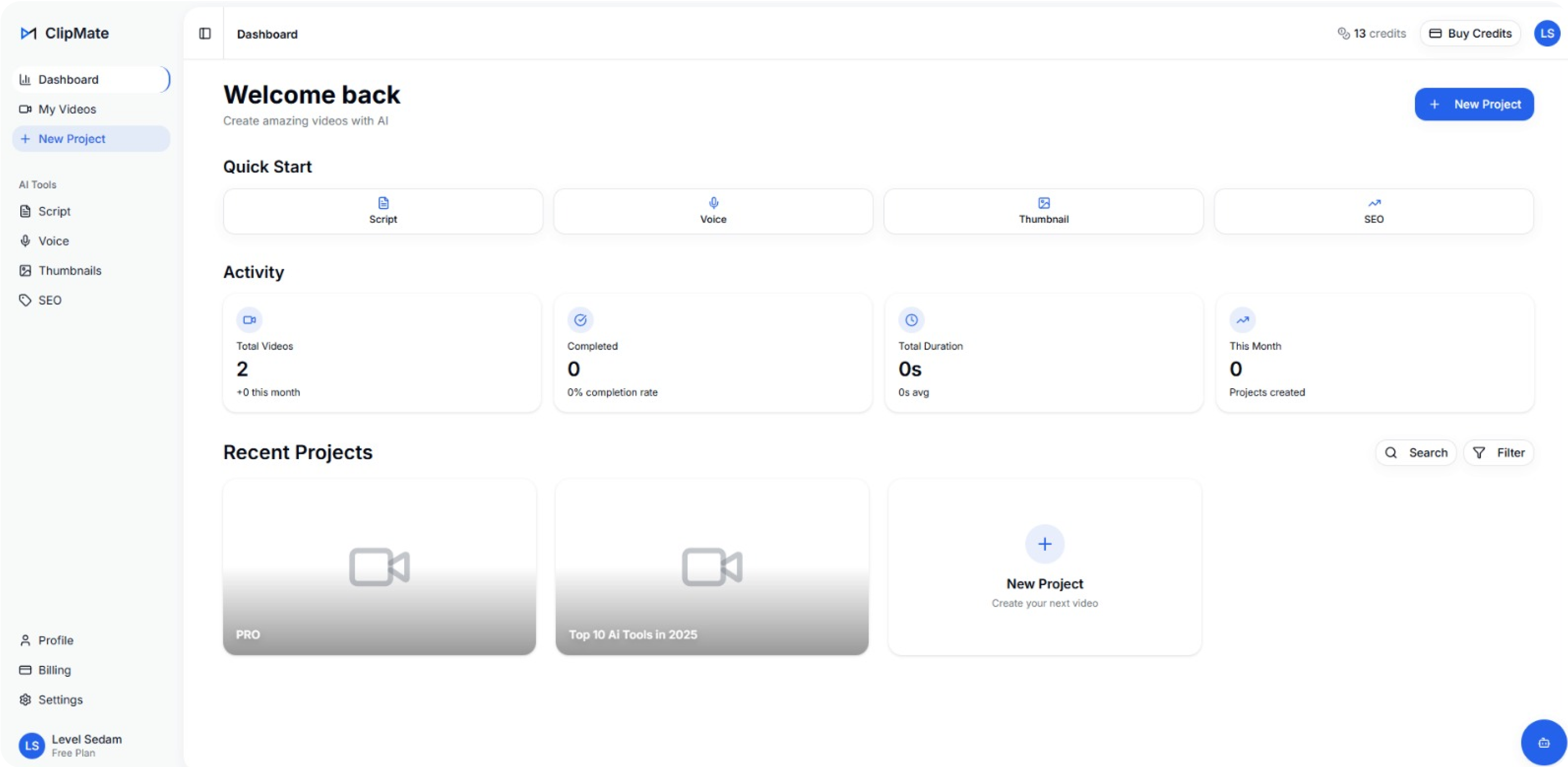The height and width of the screenshot is (767, 1568).
Task: Open Script from the Quick Start cards
Action: click(383, 211)
